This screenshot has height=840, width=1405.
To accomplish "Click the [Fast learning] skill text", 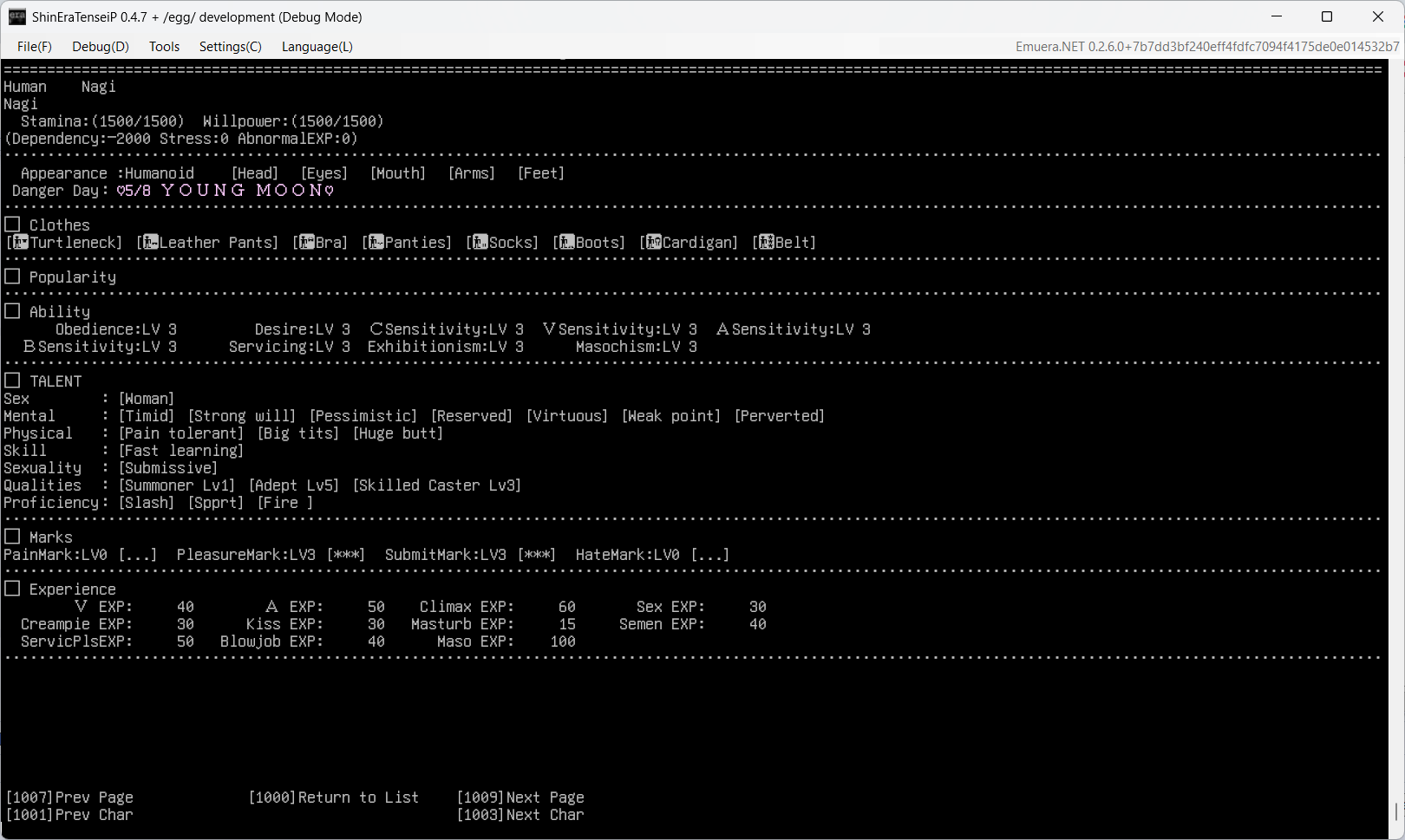I will coord(181,451).
